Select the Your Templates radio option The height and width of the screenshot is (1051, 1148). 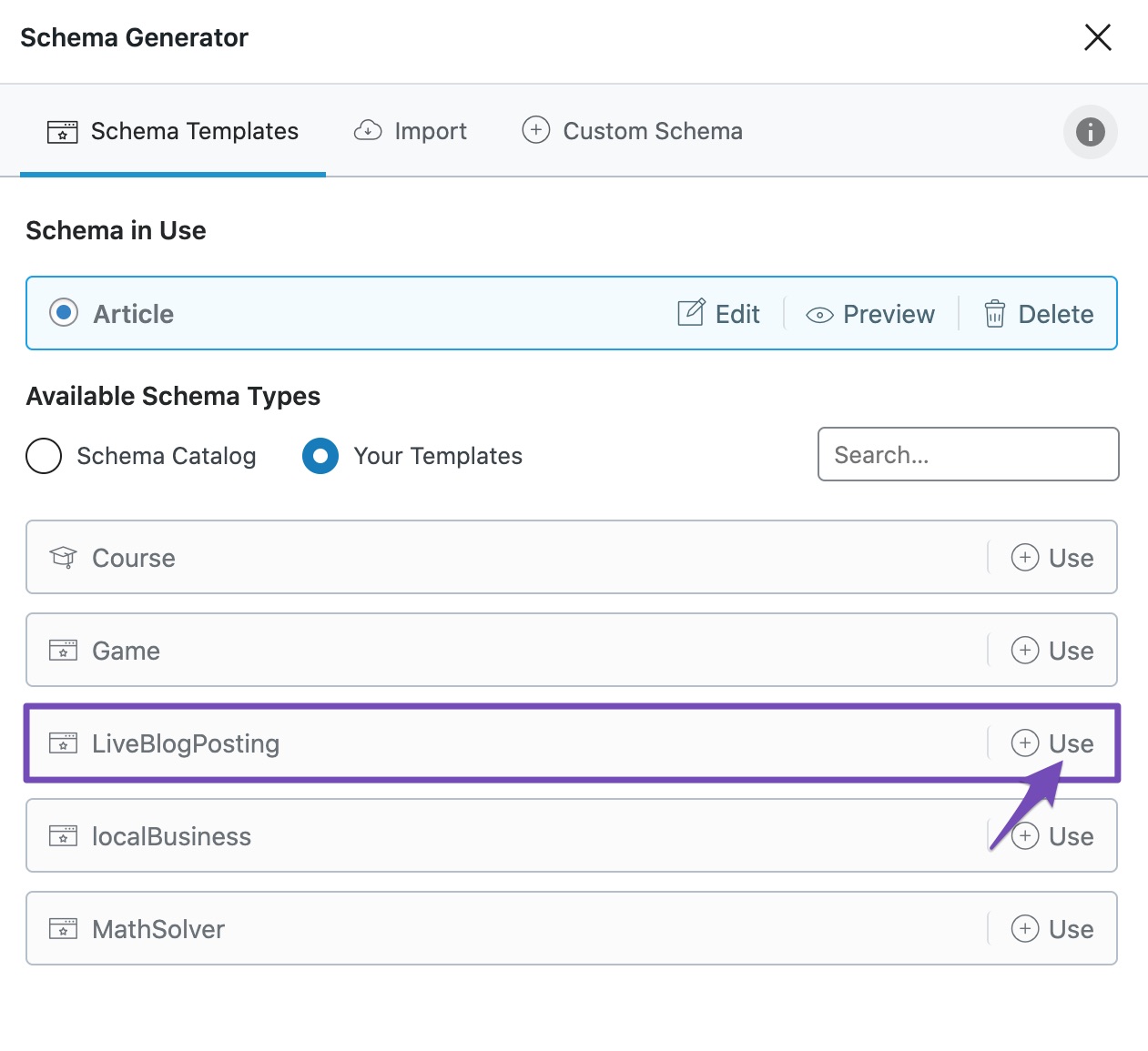coord(320,456)
